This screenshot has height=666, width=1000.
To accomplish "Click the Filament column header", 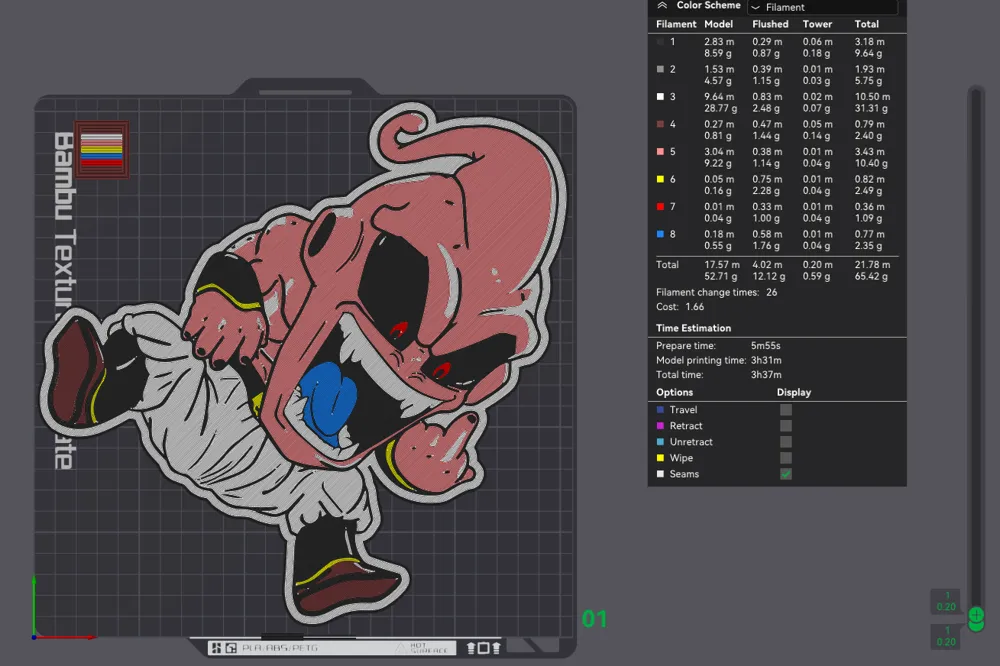I will (676, 24).
